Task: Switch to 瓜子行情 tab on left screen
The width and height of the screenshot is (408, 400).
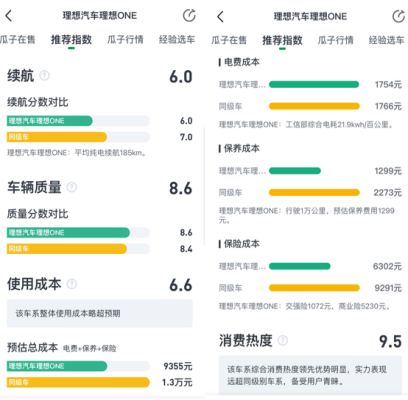Action: 125,40
